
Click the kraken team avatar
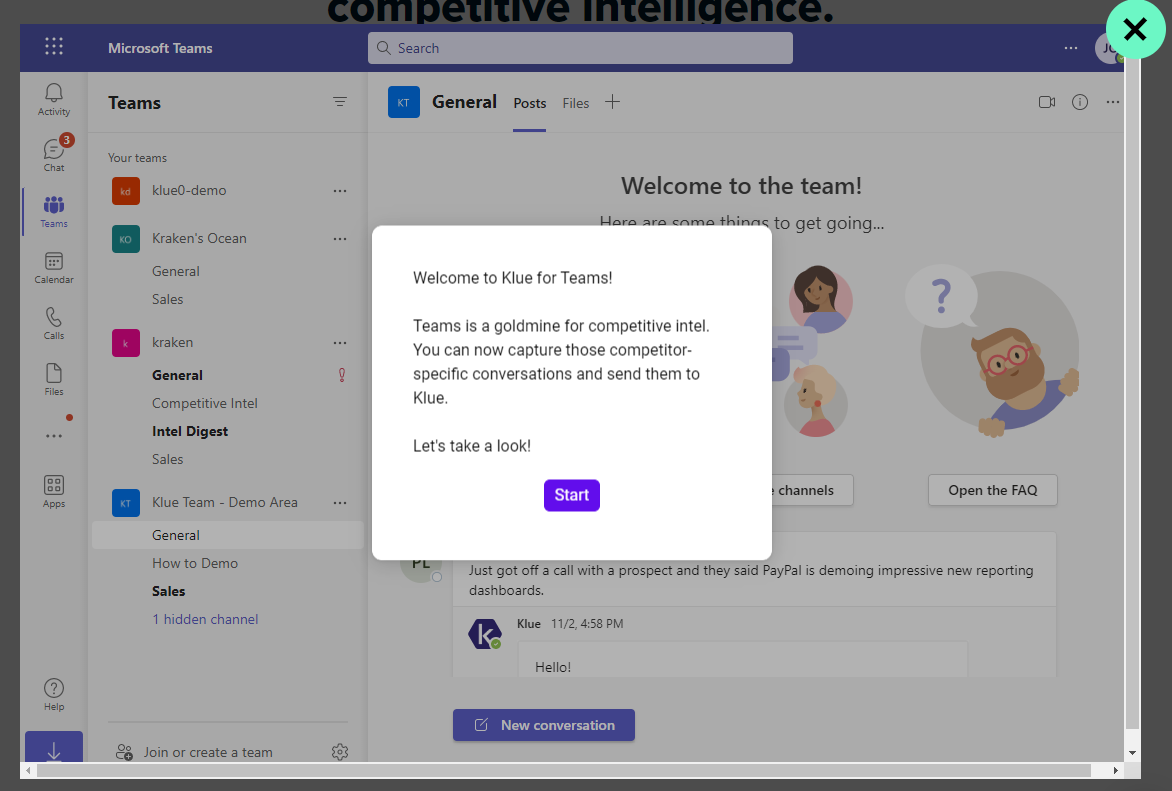(126, 342)
